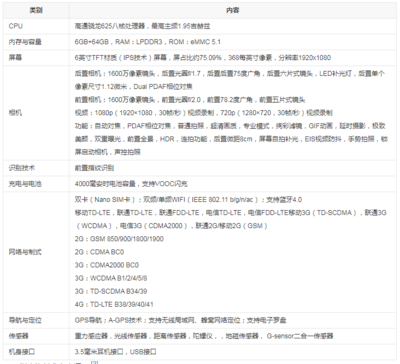The width and height of the screenshot is (400, 364).
Task: Click the '重力感应器, 光线传感器' sensors cell
Action: pos(204,336)
